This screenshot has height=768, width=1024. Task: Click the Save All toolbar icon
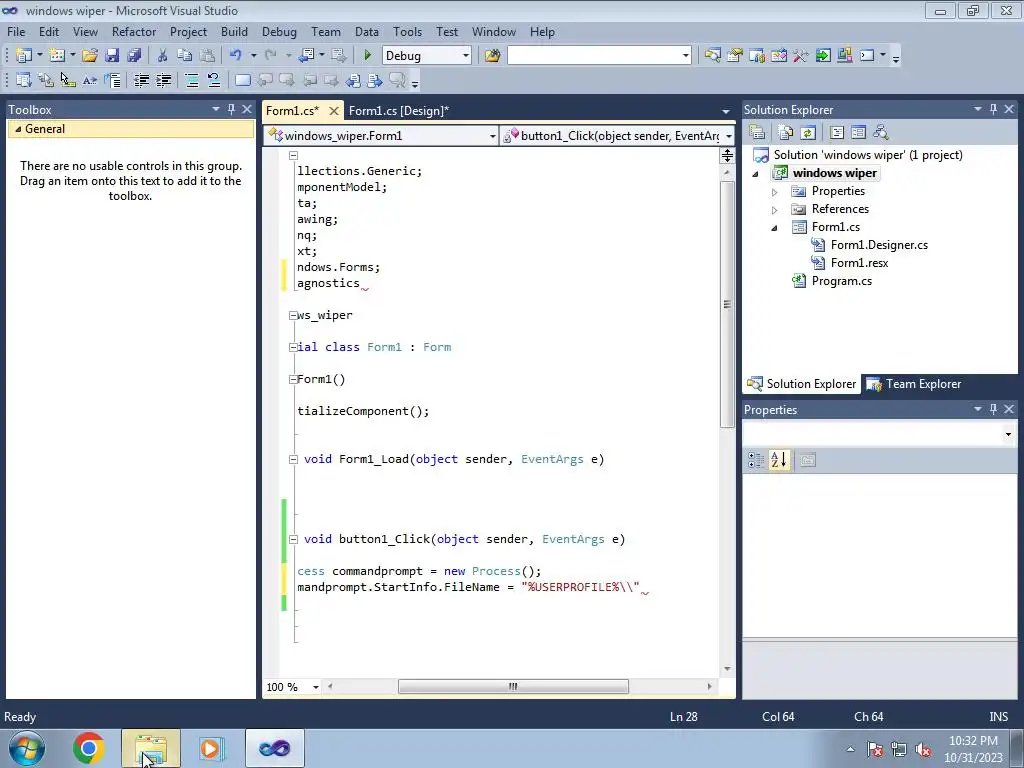pos(135,56)
